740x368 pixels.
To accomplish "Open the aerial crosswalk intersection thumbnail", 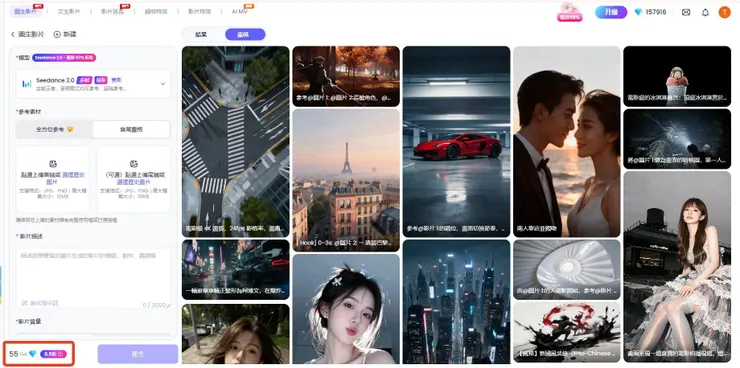I will point(235,142).
